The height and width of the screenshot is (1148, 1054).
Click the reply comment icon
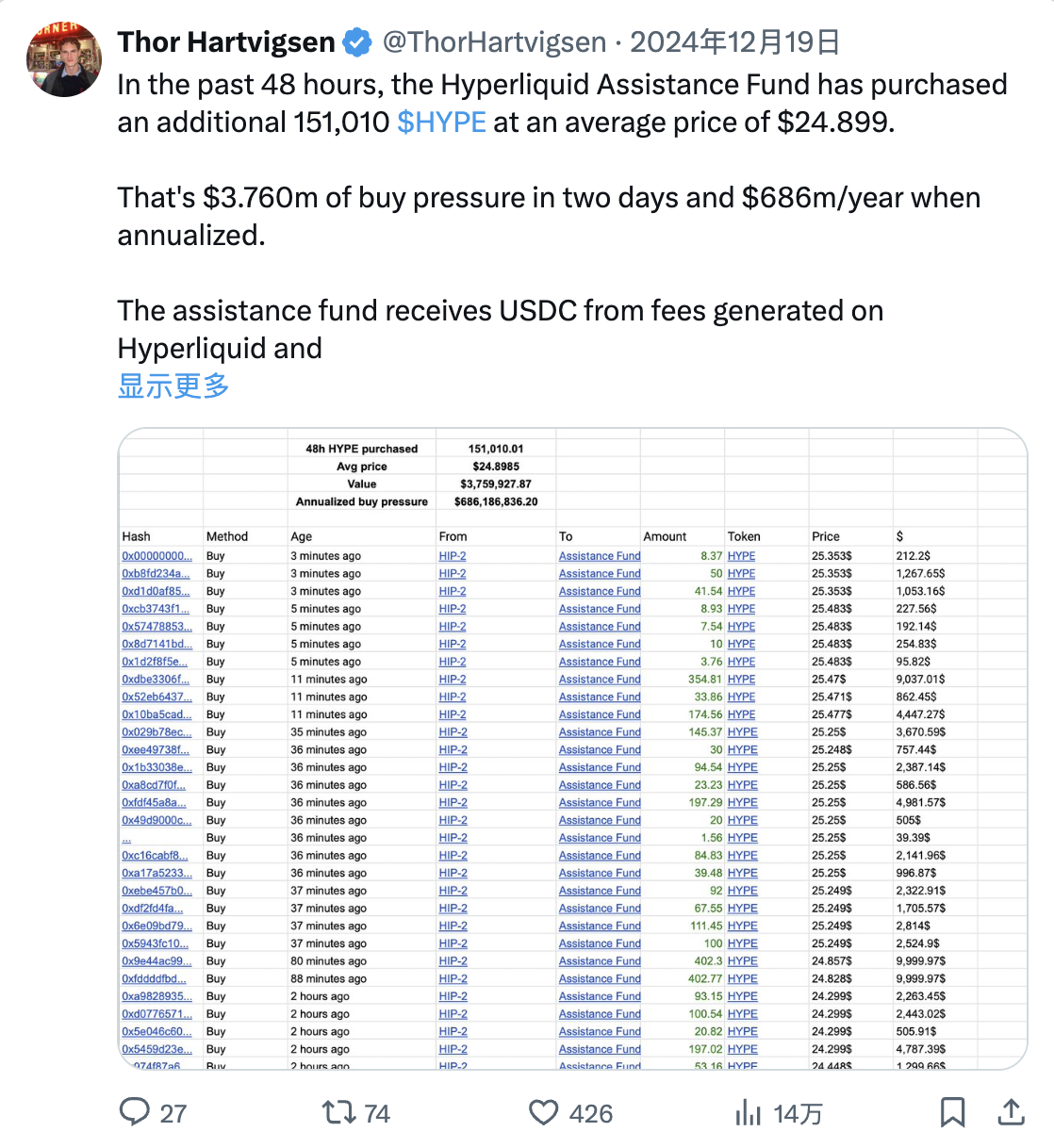135,1112
